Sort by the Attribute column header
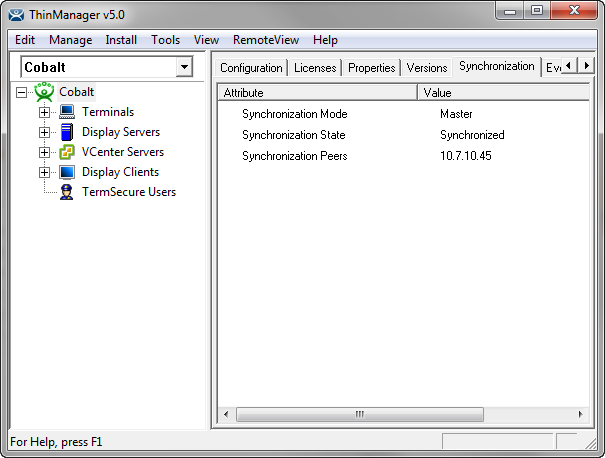Screen dimensions: 605x458 tap(318, 93)
